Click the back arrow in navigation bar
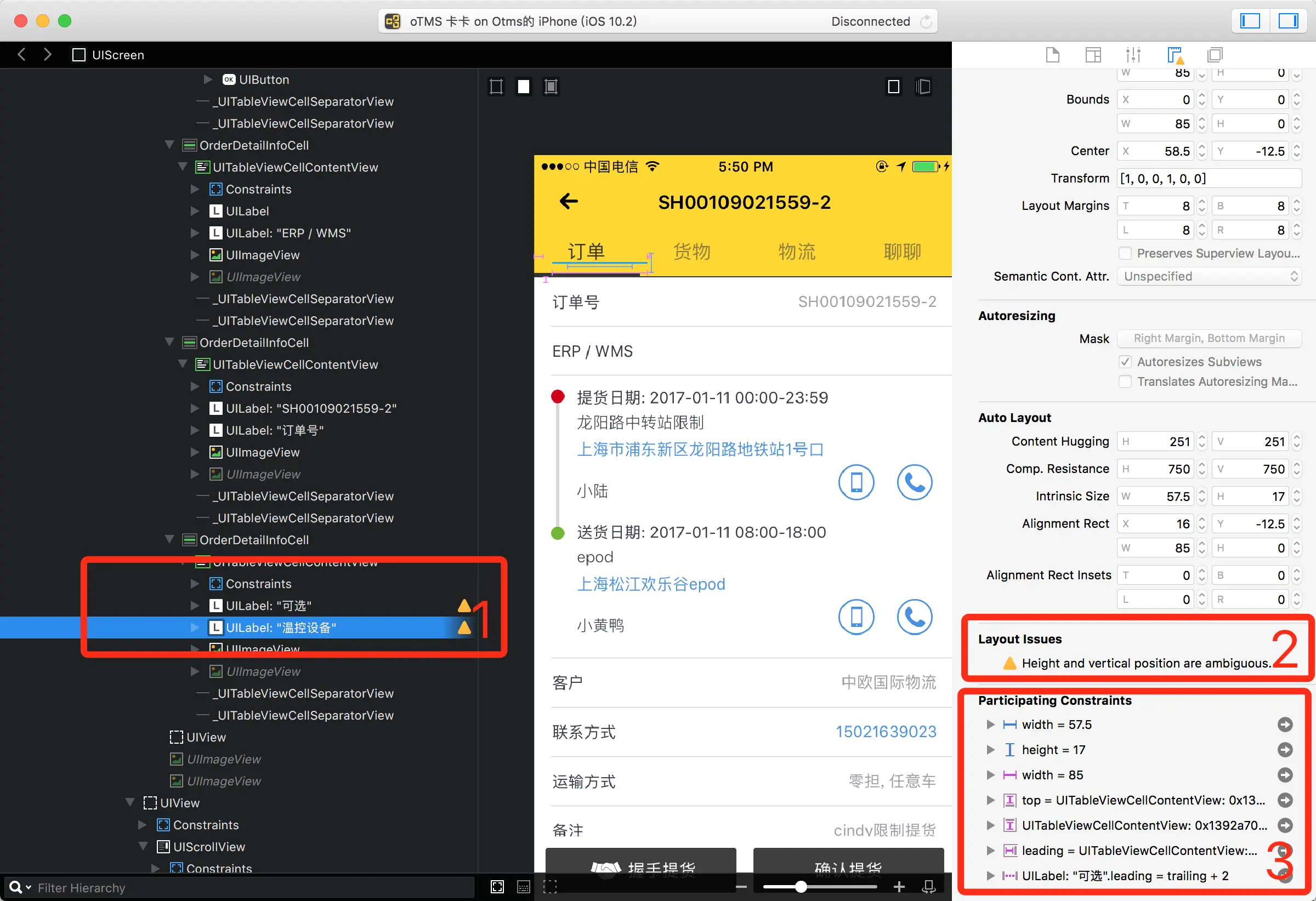Screen dimensions: 1316x901 tap(21, 54)
